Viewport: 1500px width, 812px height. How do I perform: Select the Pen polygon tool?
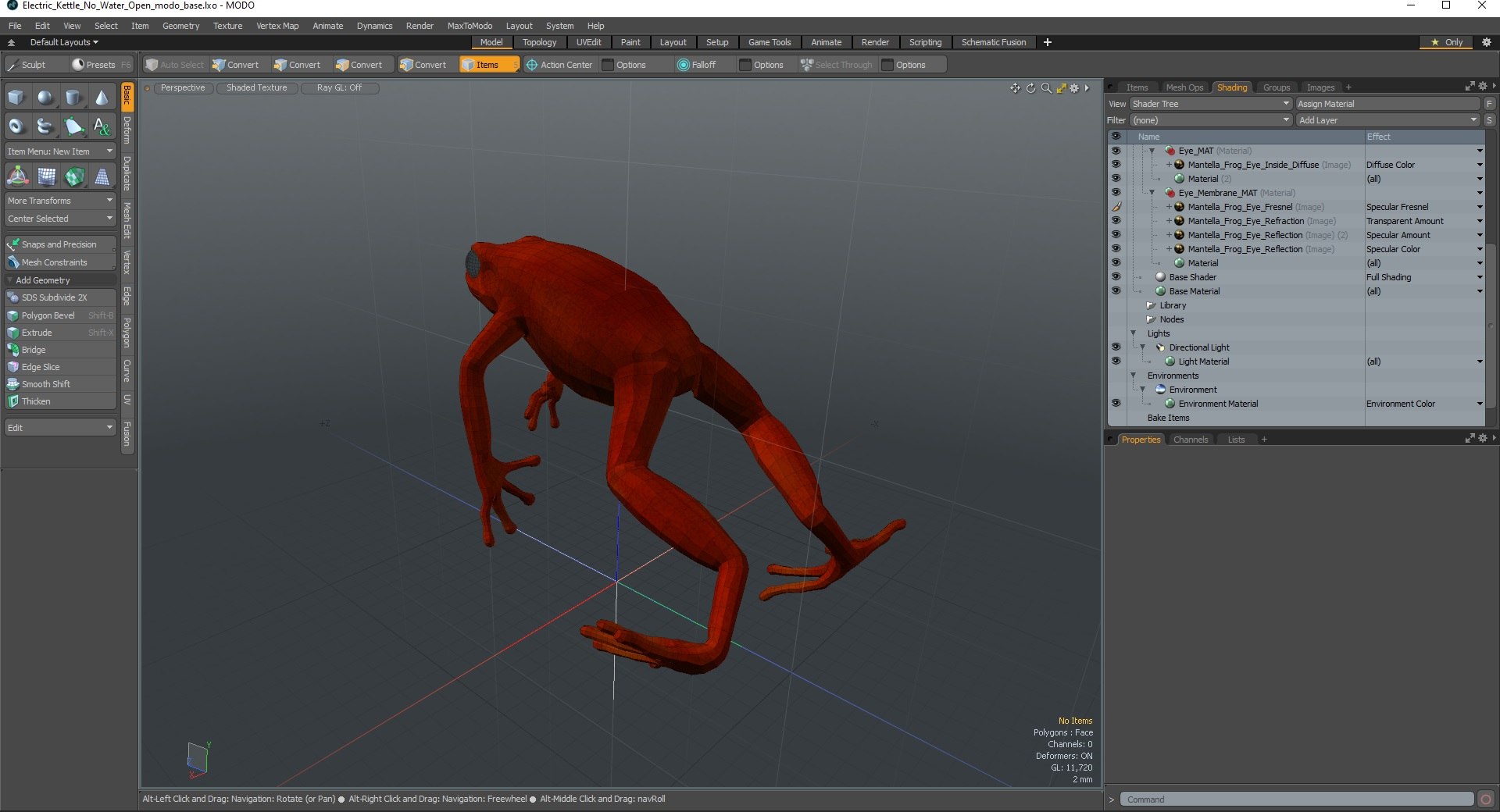(x=73, y=126)
